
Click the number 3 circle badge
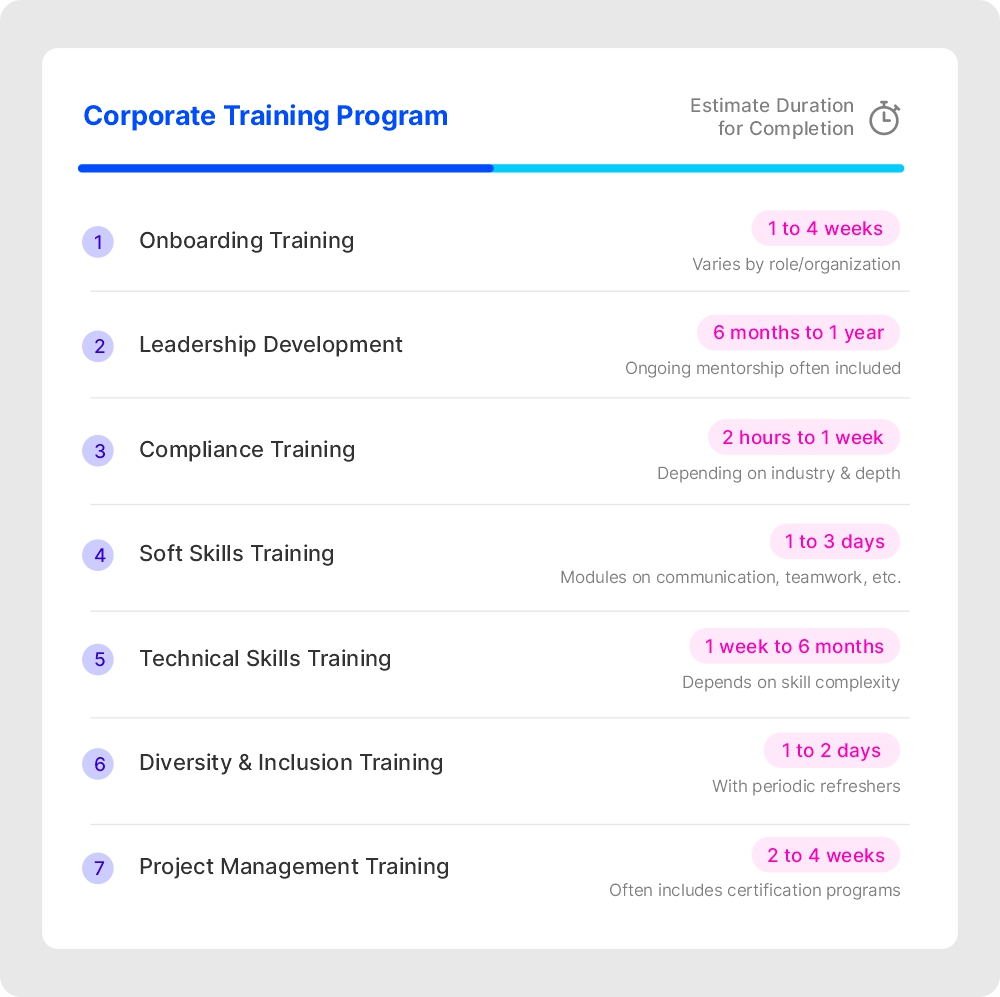click(98, 451)
